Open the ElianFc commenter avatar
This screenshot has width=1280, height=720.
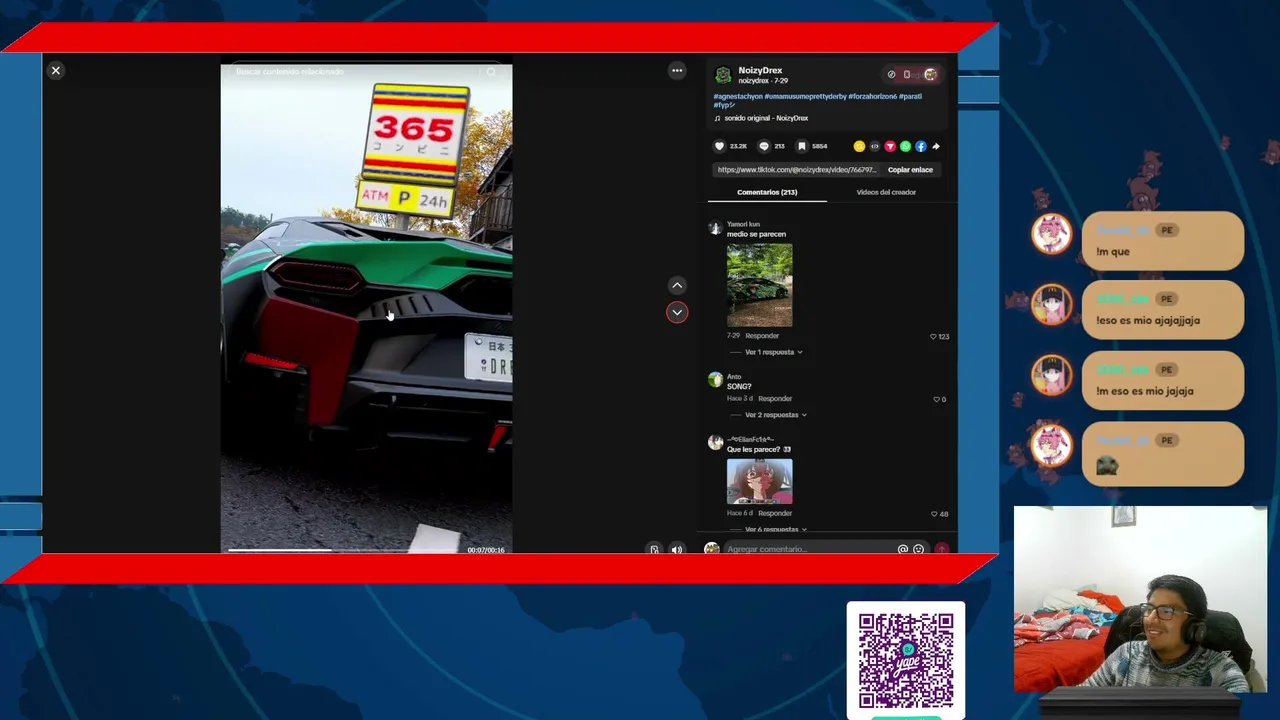point(715,443)
